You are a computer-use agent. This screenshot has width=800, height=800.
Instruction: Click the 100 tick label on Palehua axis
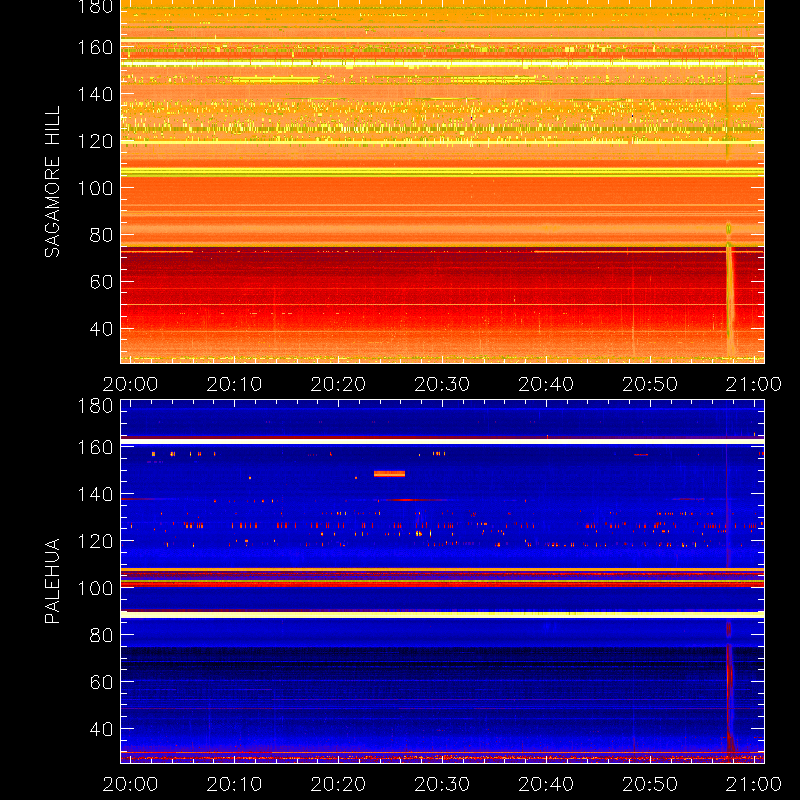click(x=95, y=588)
